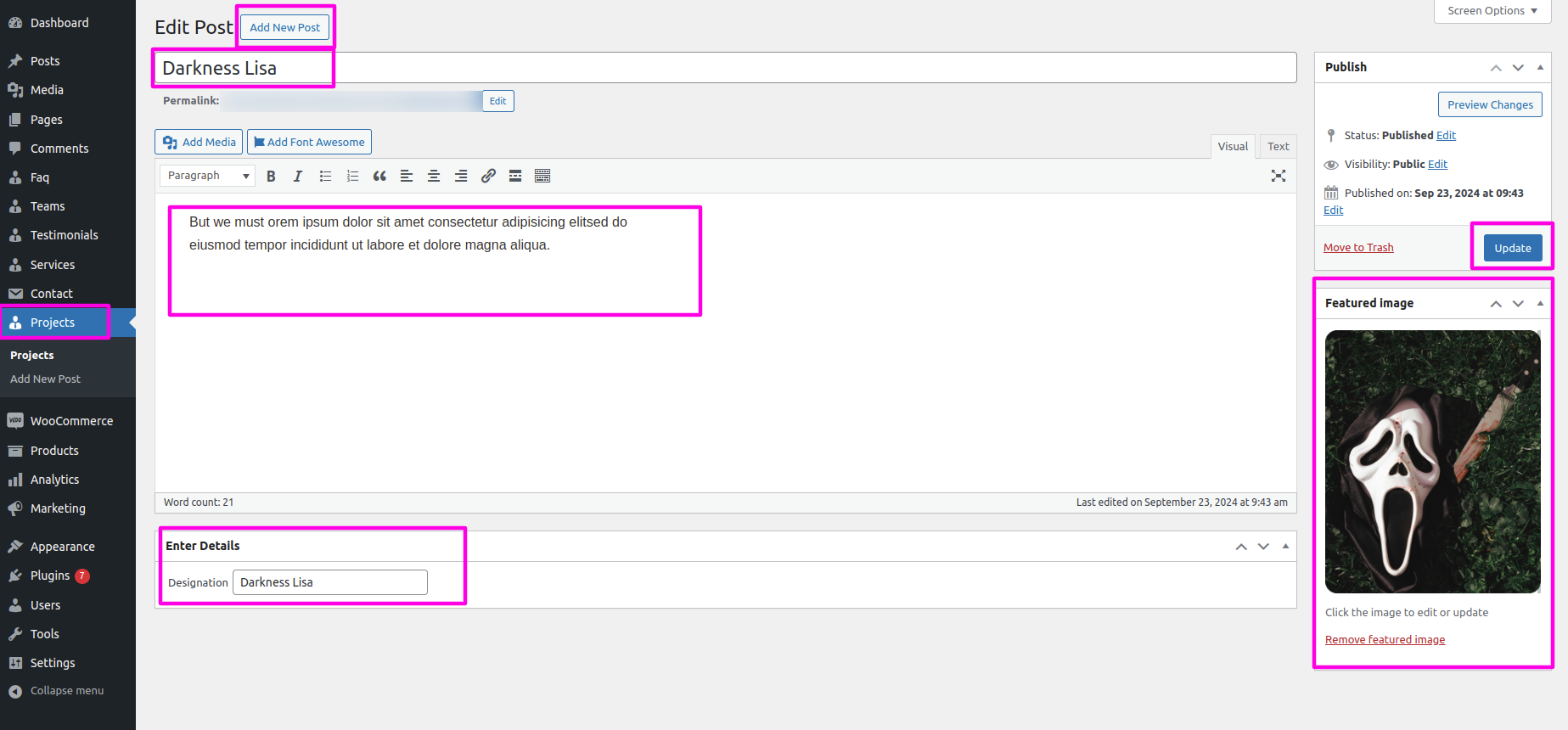Open Services menu in sidebar

(68, 265)
